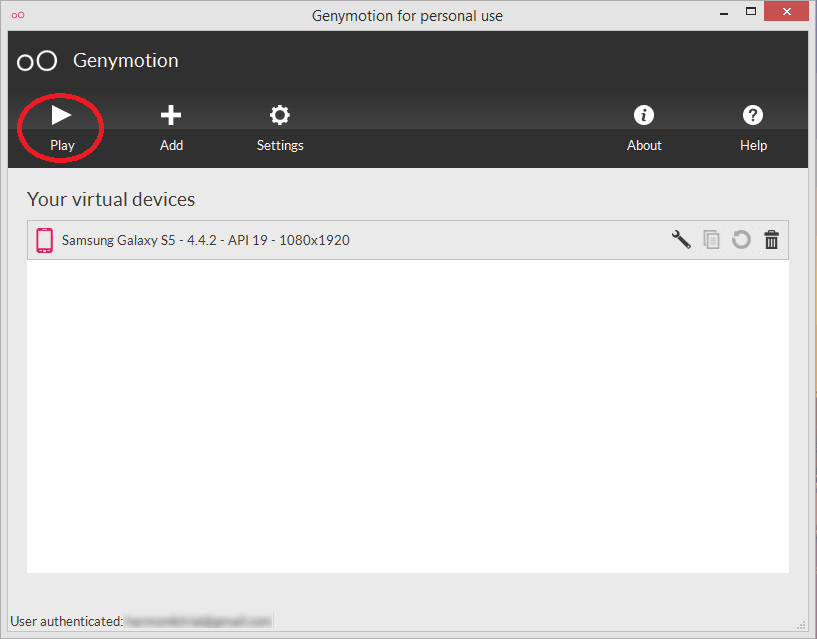Select the Samsung Galaxy S5 device row
Image resolution: width=817 pixels, height=639 pixels.
pos(407,240)
